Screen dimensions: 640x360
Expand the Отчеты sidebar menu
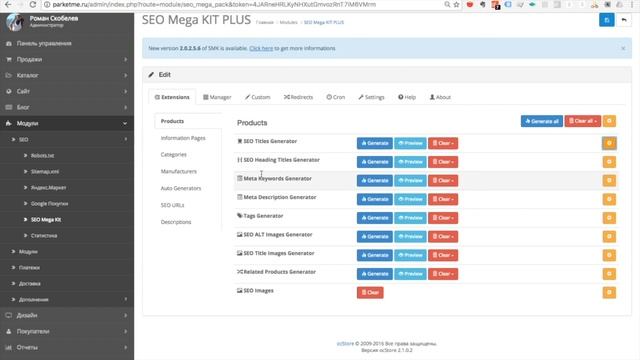(x=67, y=347)
